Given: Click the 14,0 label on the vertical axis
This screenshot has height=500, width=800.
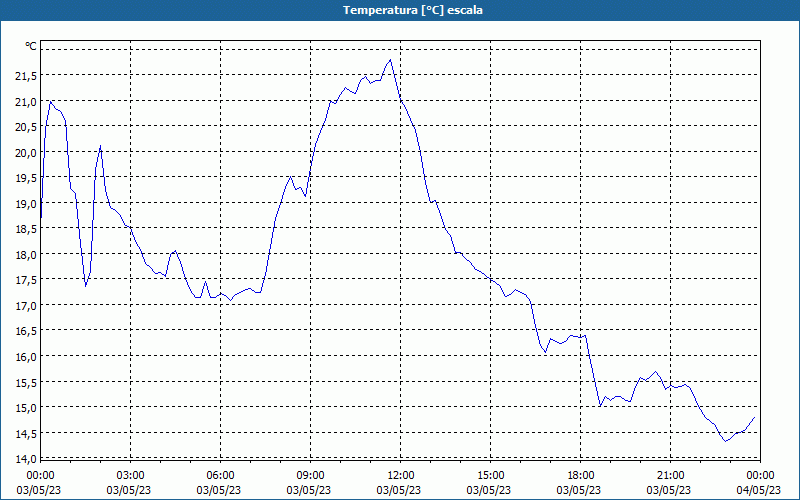Looking at the screenshot, I should coord(26,459).
